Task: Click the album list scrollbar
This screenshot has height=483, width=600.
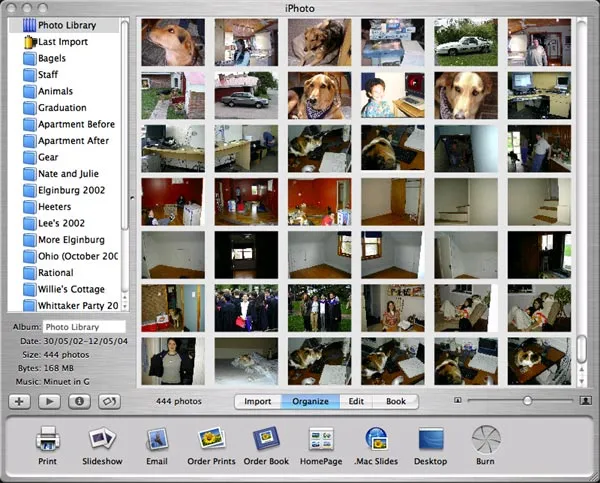Action: (x=125, y=125)
